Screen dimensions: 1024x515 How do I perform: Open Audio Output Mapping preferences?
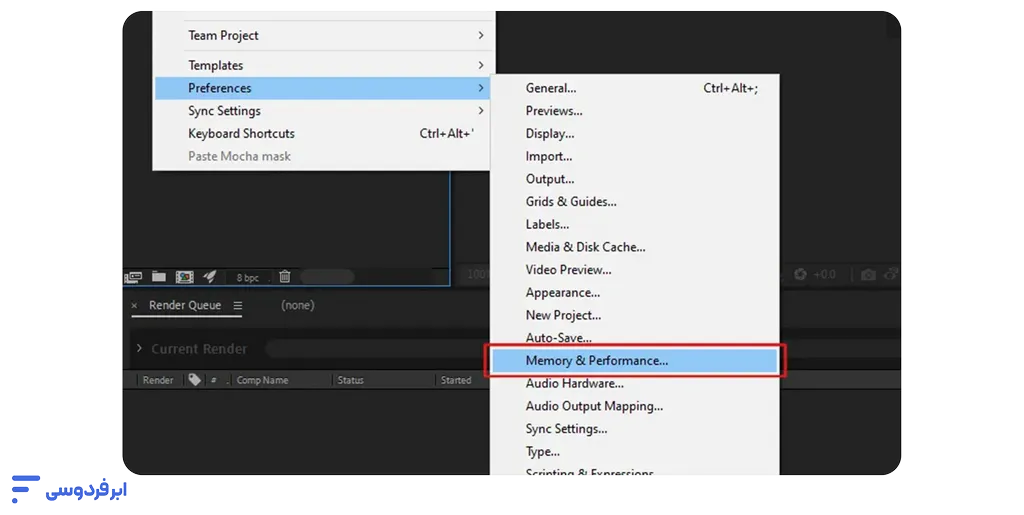(x=635, y=406)
